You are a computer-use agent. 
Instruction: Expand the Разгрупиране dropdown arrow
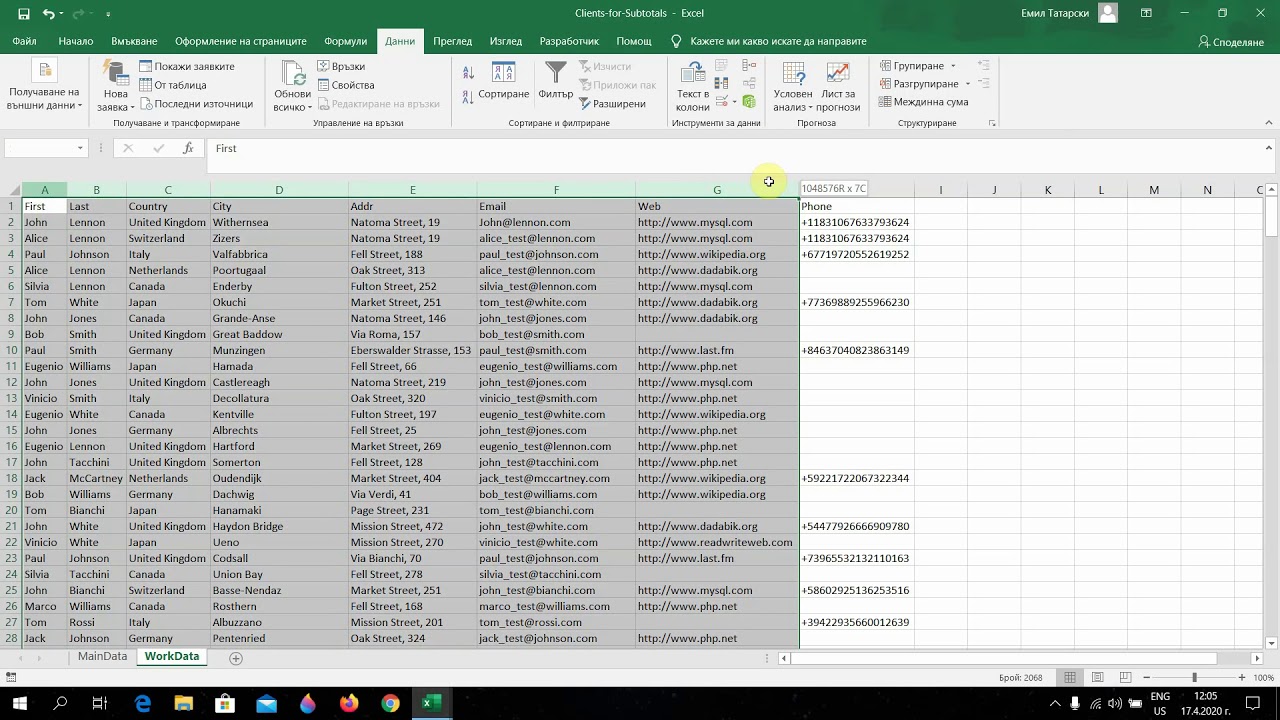[967, 84]
